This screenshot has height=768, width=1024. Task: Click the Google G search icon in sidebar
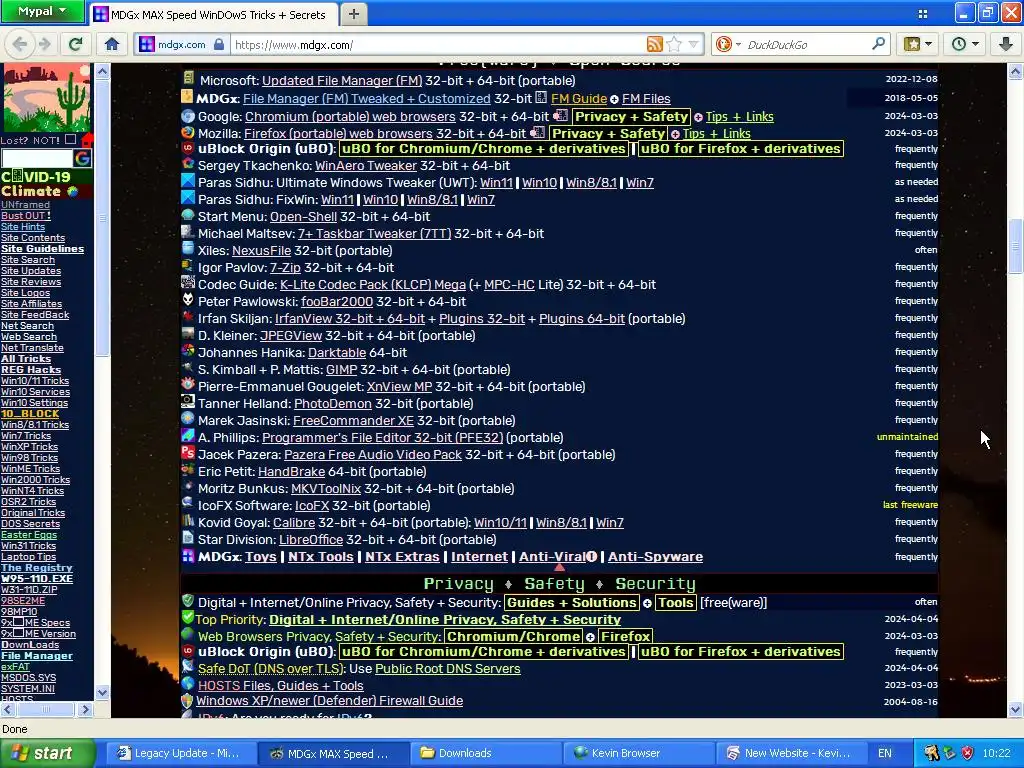click(82, 158)
